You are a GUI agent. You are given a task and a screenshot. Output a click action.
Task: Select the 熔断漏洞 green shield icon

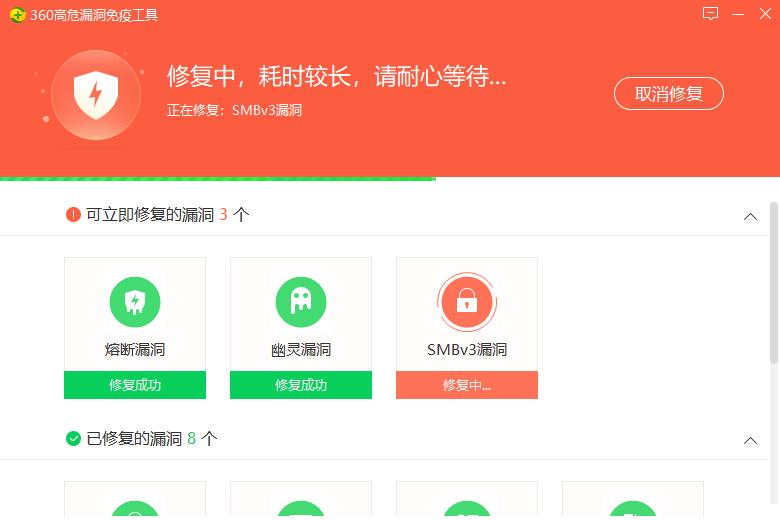[x=135, y=302]
